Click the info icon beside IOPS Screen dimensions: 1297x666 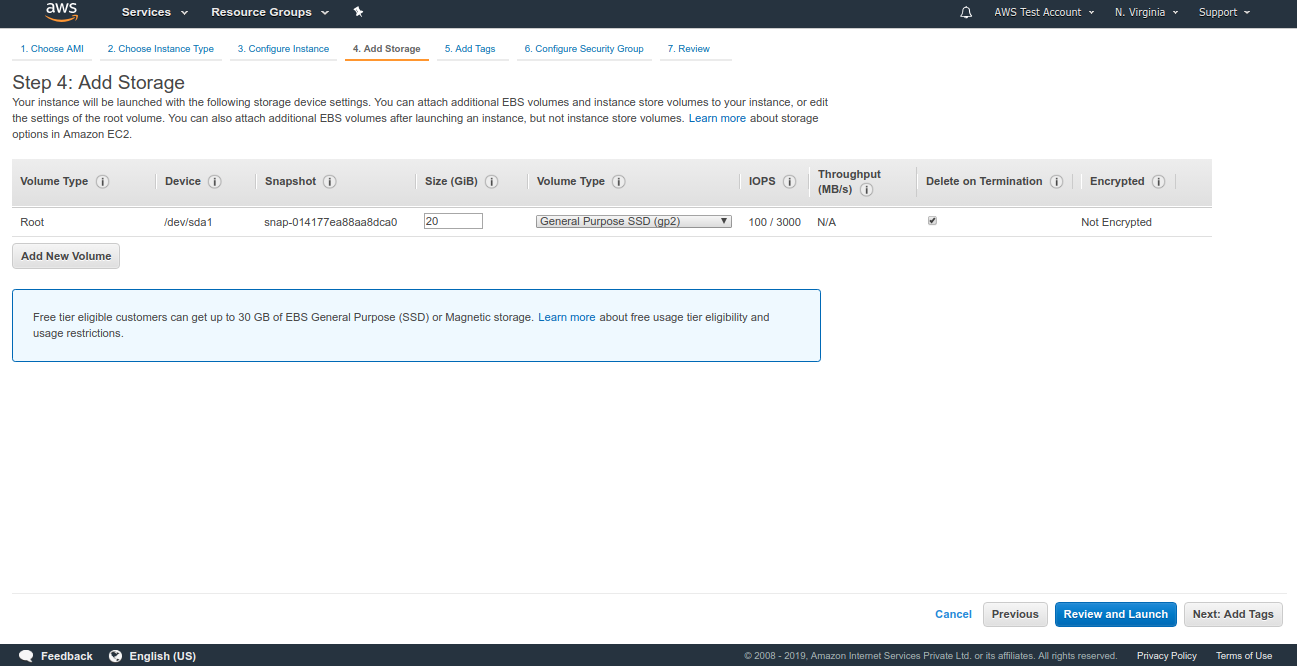pyautogui.click(x=789, y=181)
